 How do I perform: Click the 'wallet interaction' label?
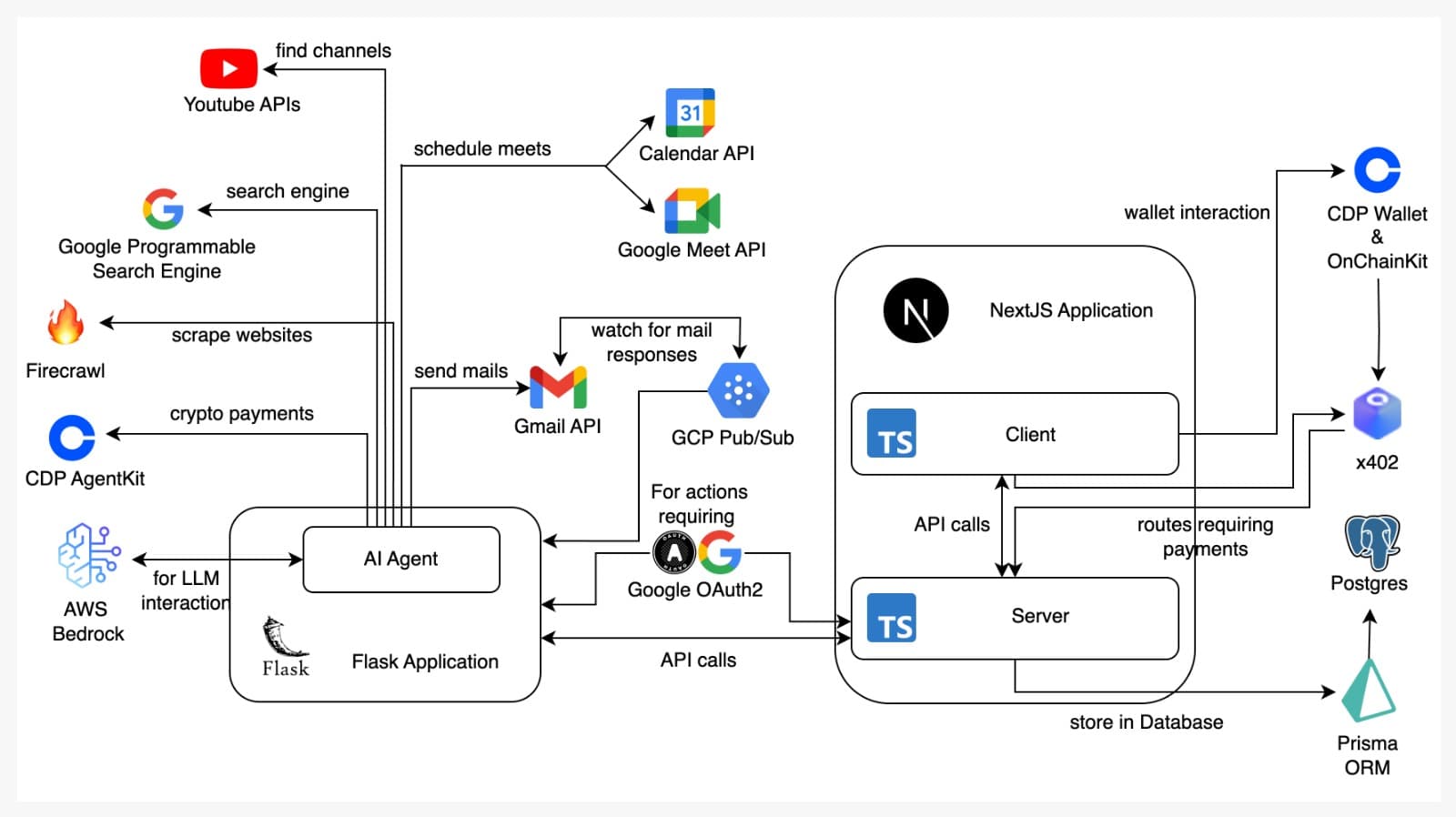[x=1197, y=212]
